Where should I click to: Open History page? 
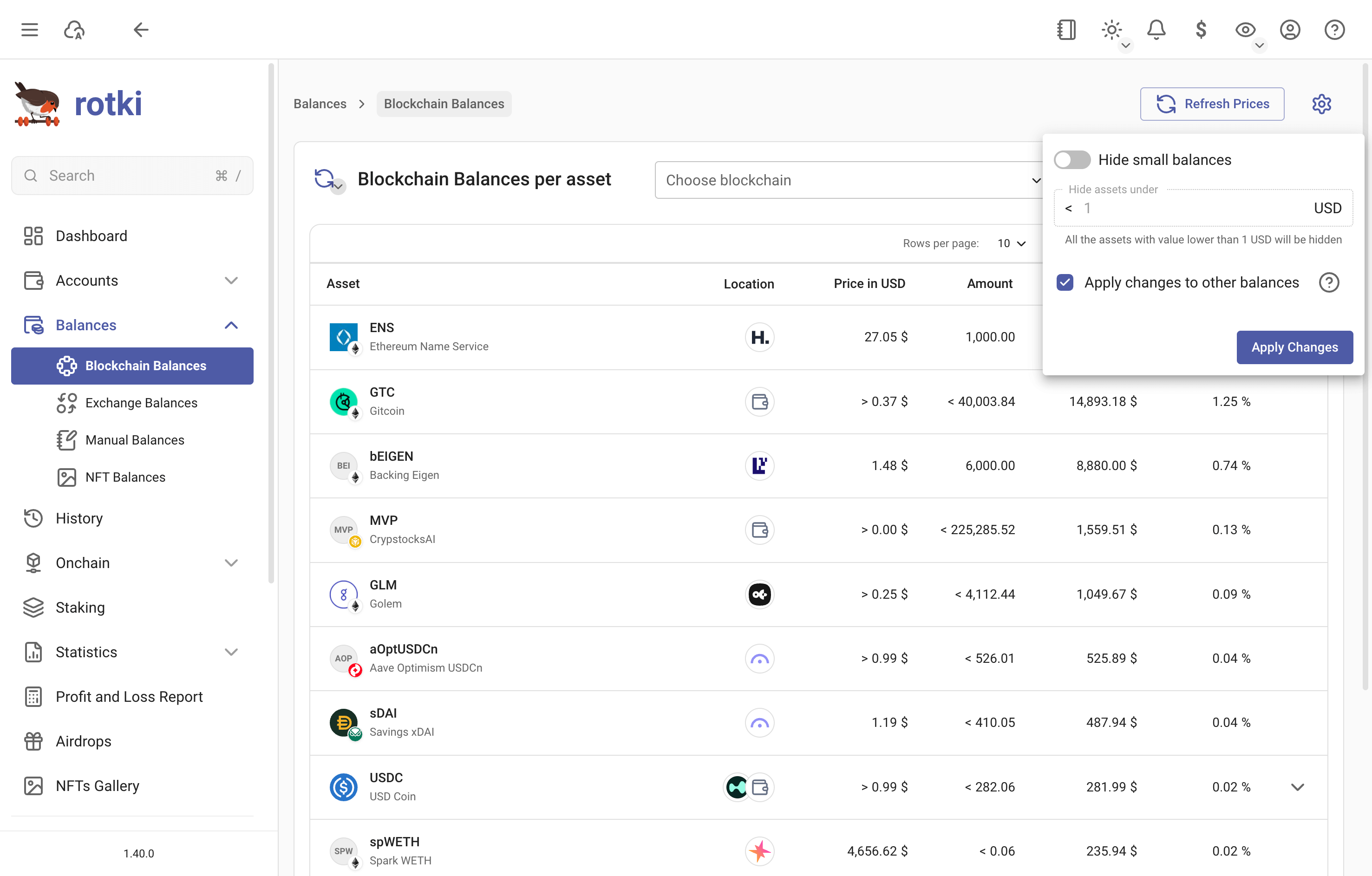(132, 518)
